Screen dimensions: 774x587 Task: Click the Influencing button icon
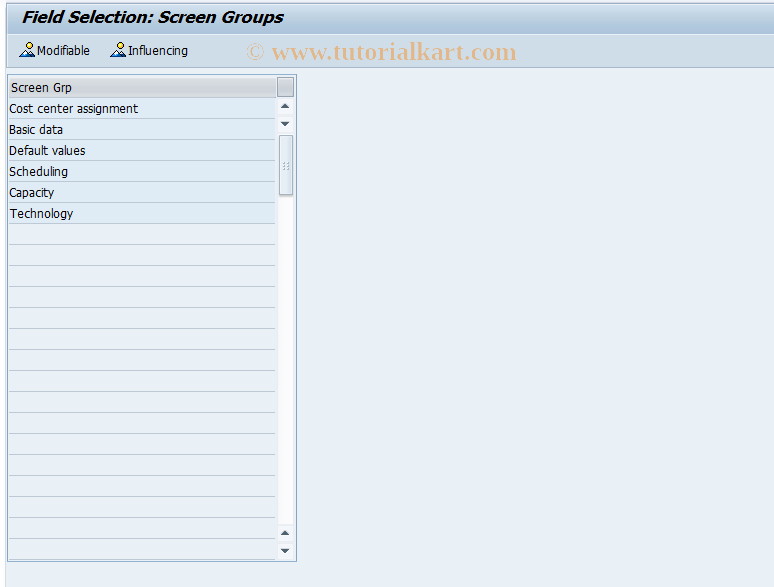[x=118, y=50]
